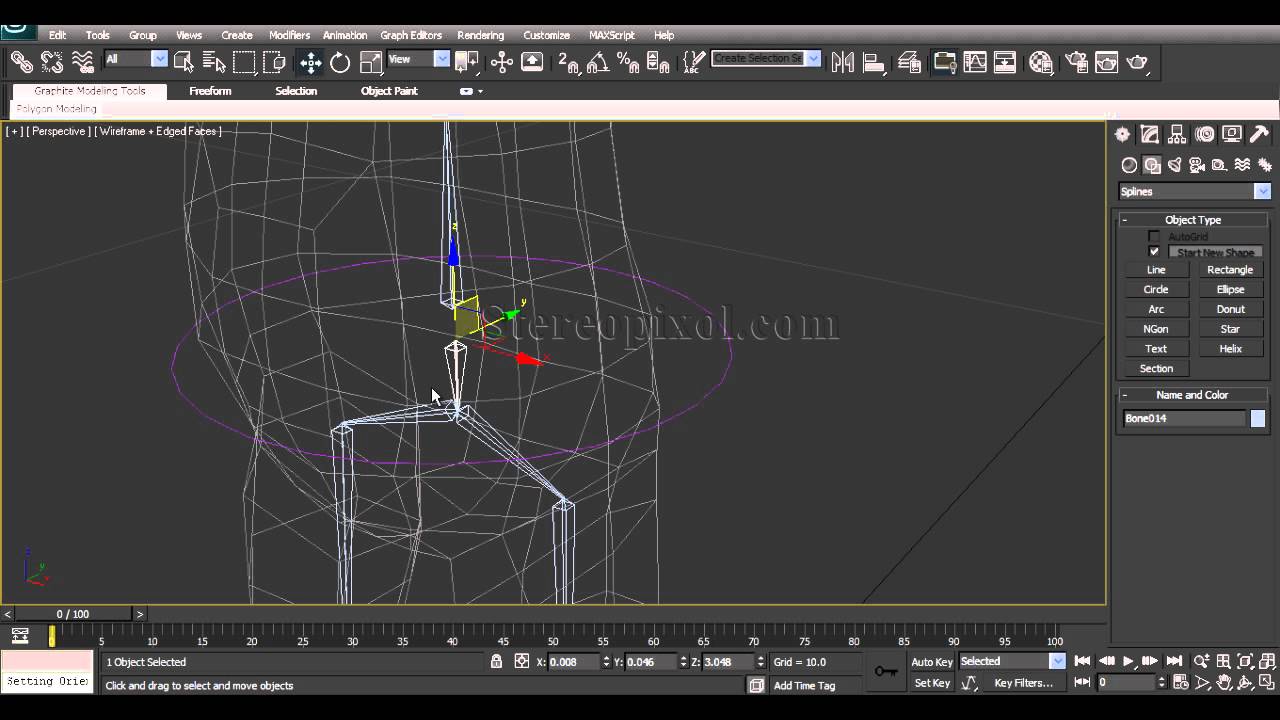Pick the Select and Scale tool

point(370,62)
